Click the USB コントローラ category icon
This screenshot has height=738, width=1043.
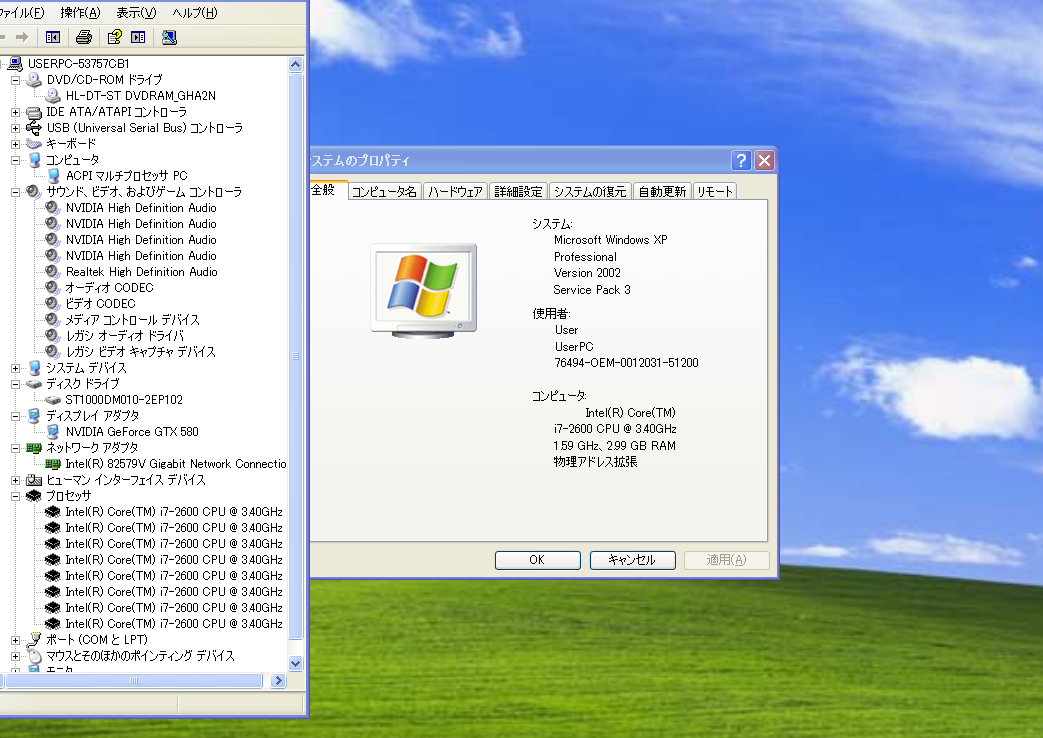pos(34,128)
